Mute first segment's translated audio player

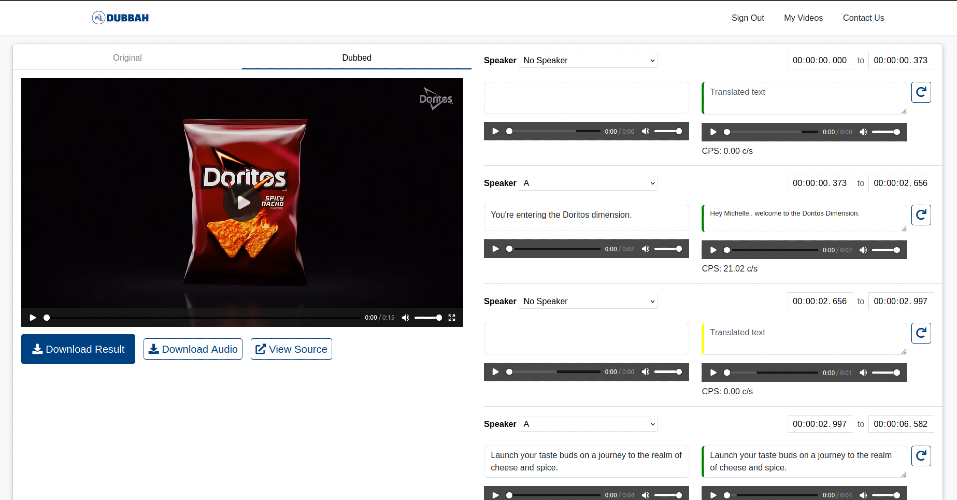coord(864,132)
